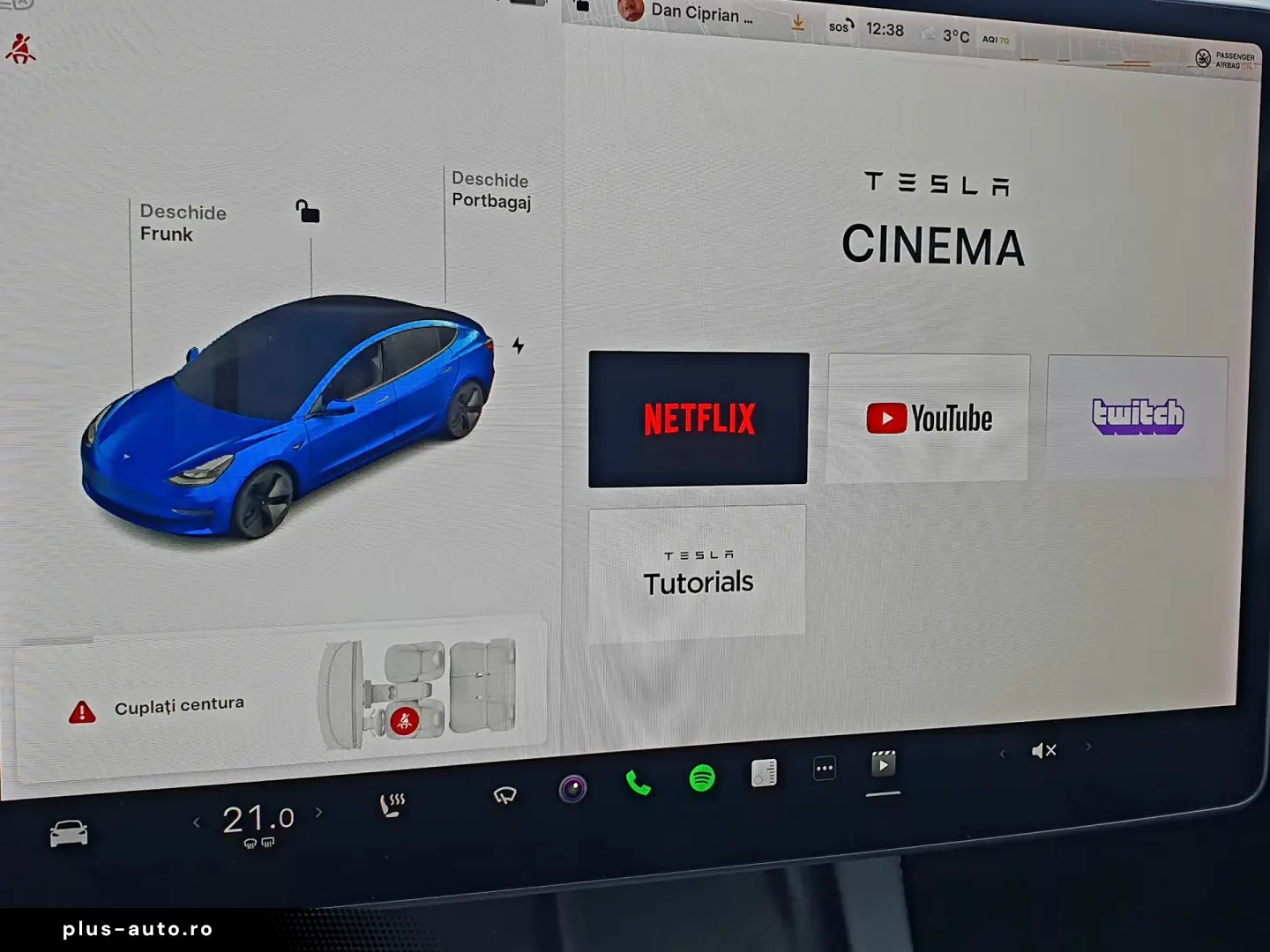Tap the passenger airbag status indicator
Screen dimensions: 1270x952
(1228, 58)
